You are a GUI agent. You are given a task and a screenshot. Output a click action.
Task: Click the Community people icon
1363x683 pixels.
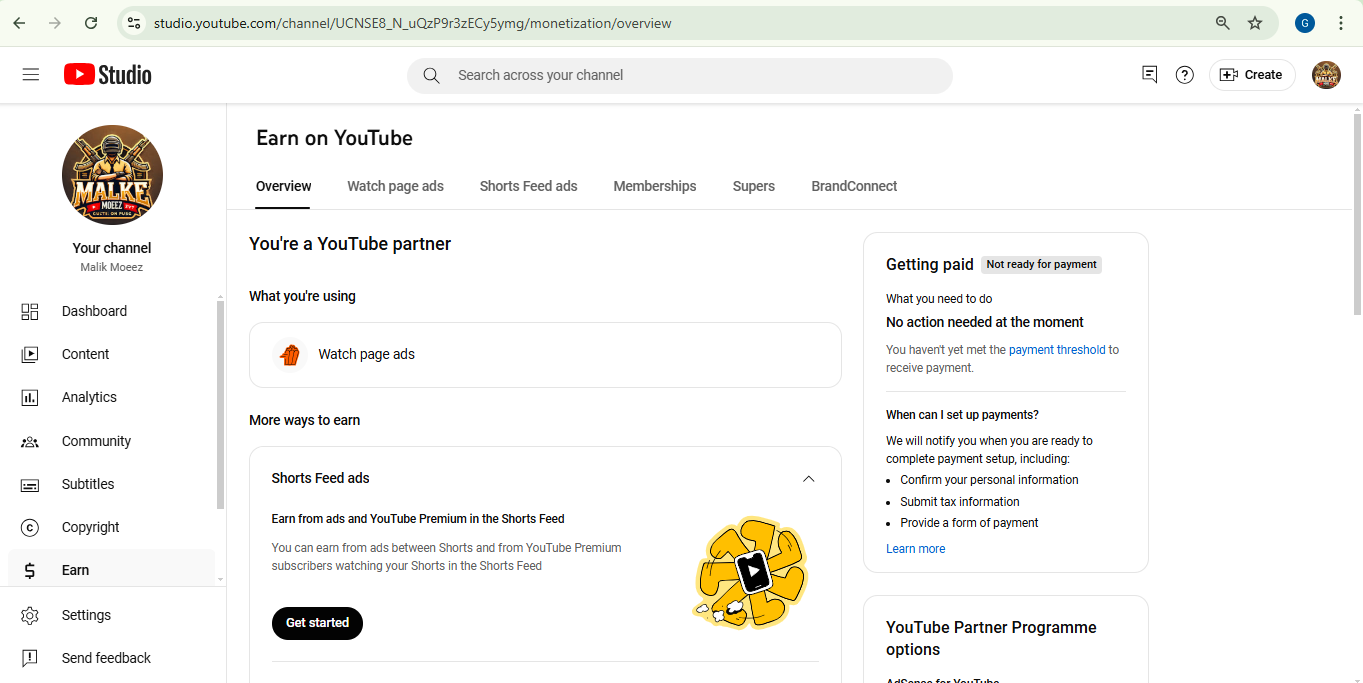(30, 441)
